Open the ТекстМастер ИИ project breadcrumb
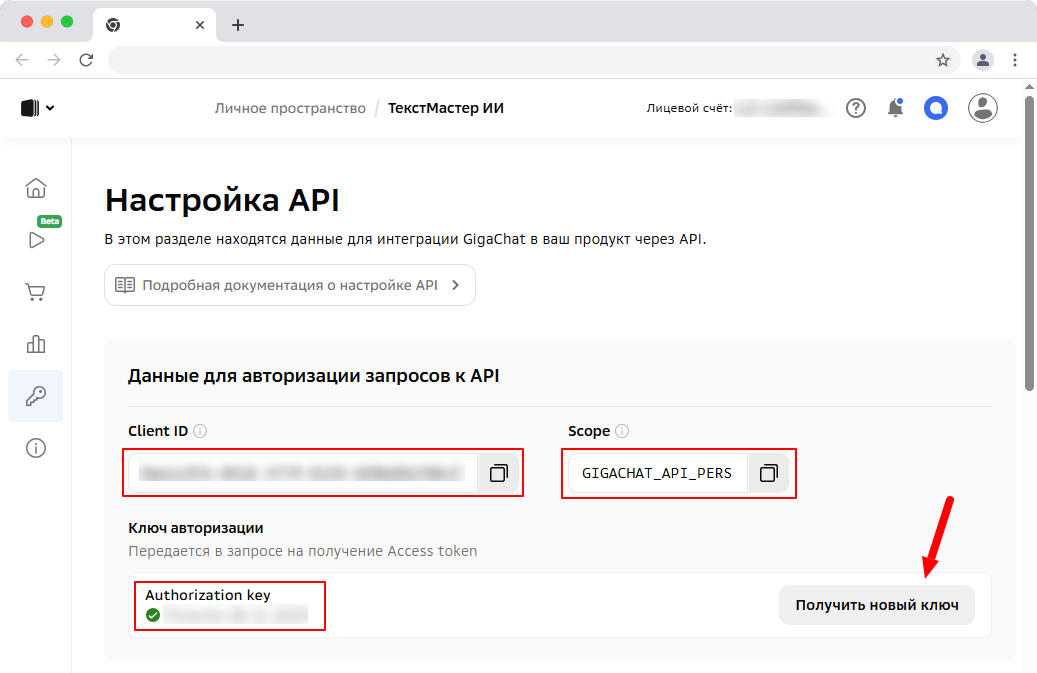The height and width of the screenshot is (673, 1037). click(446, 108)
